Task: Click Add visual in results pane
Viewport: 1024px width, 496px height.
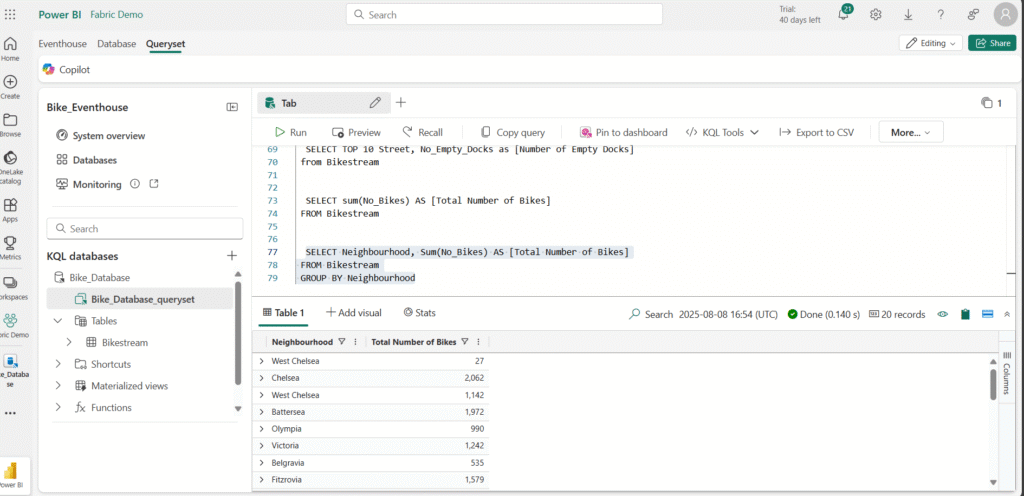Action: point(354,313)
